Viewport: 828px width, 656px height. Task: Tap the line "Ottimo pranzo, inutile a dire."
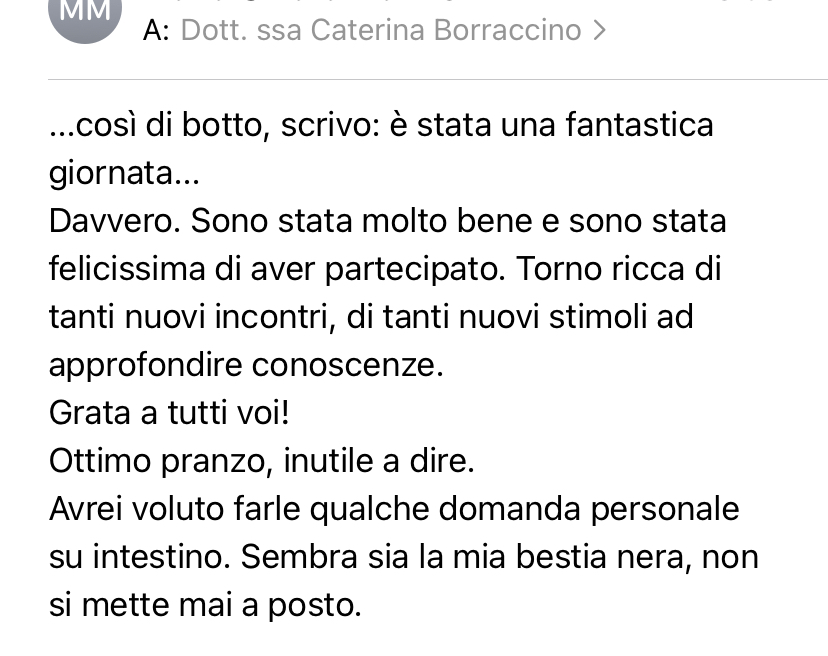(x=261, y=461)
